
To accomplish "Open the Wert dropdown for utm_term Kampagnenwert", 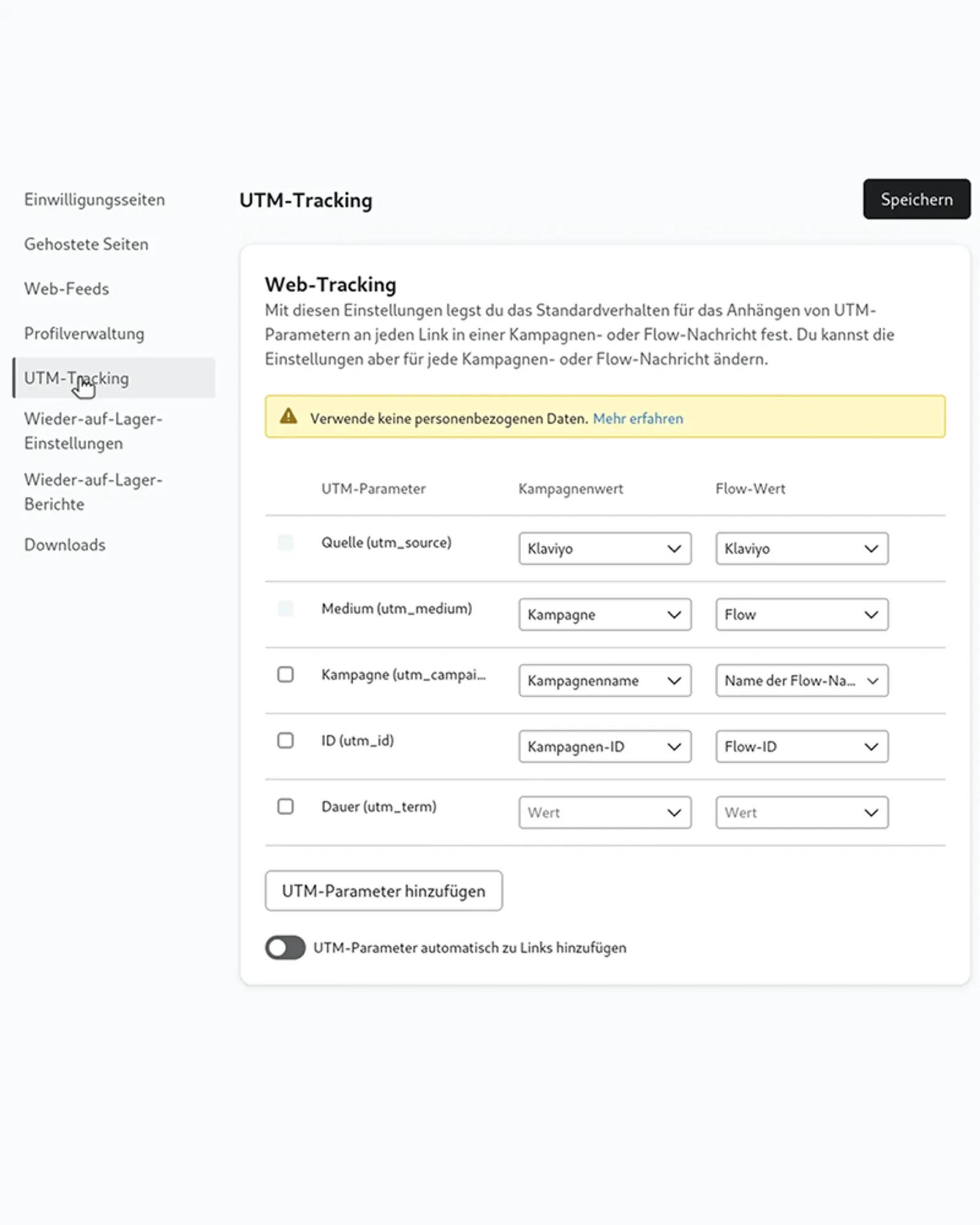I will click(605, 812).
